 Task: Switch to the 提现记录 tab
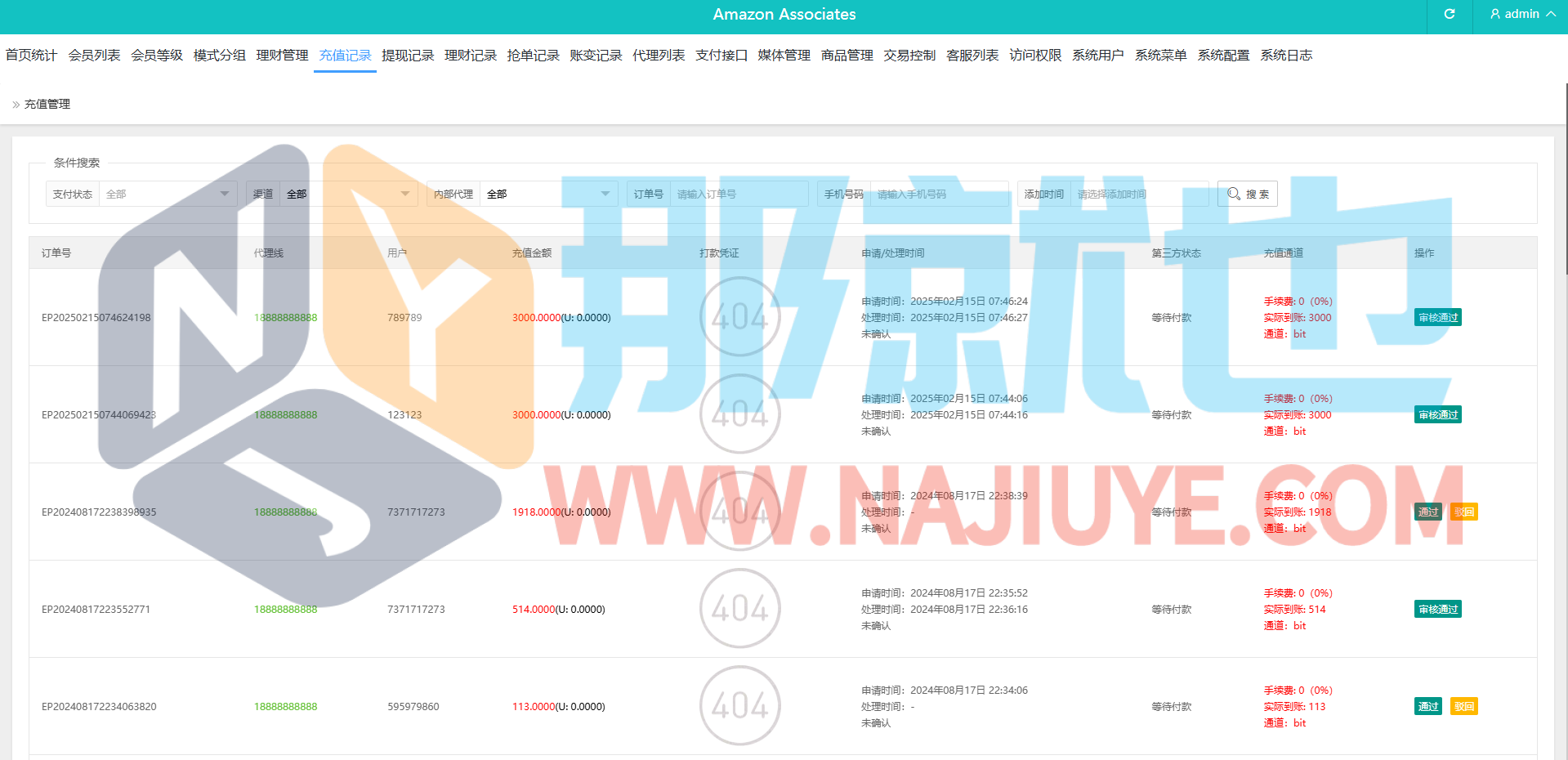point(408,56)
